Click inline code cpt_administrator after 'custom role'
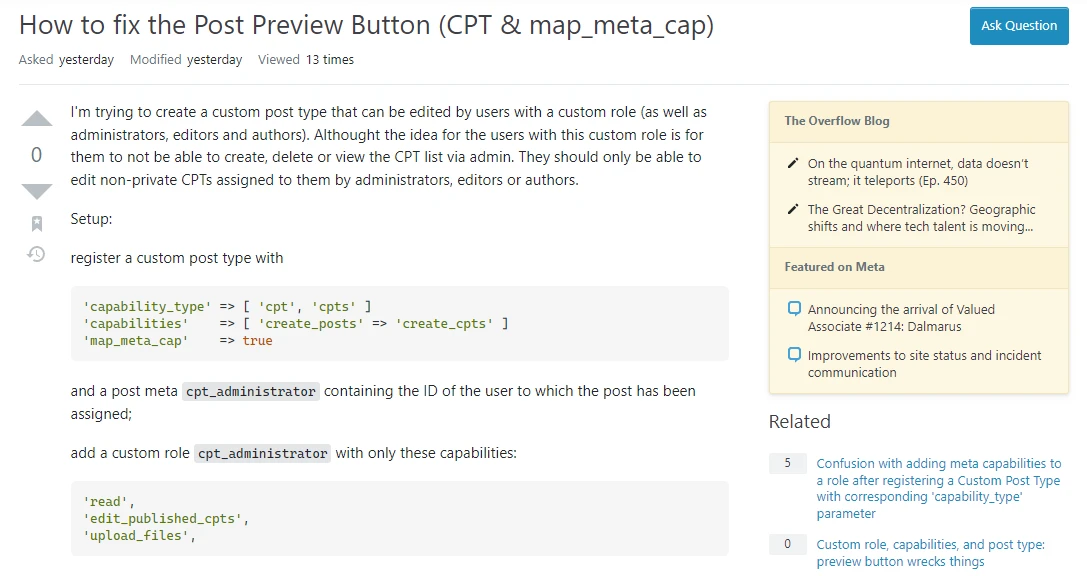The width and height of the screenshot is (1087, 576). [x=262, y=453]
